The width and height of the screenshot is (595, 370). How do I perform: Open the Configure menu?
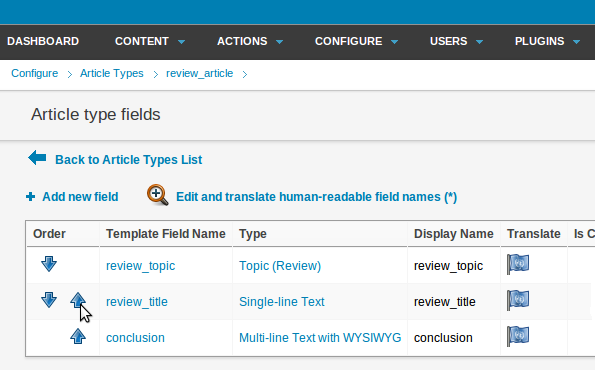(348, 41)
